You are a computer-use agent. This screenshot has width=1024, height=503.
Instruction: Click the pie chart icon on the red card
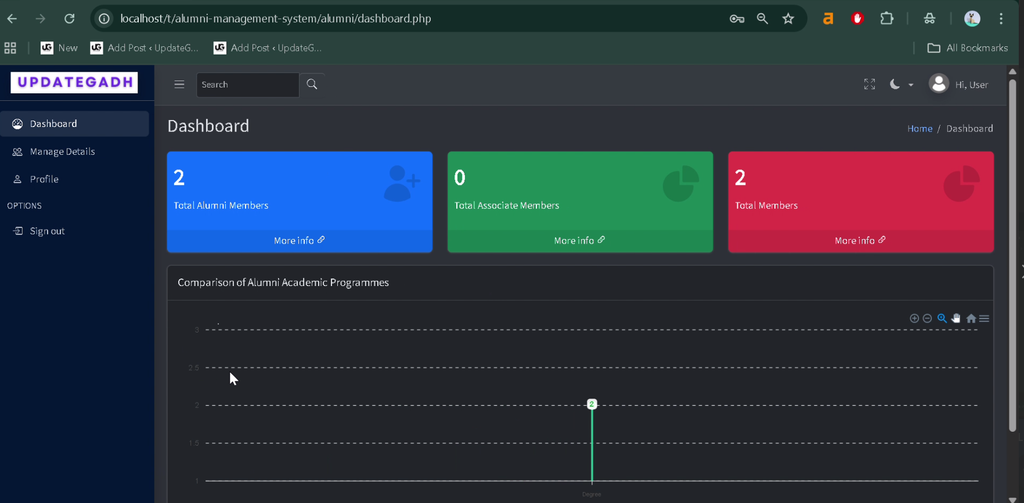click(962, 184)
